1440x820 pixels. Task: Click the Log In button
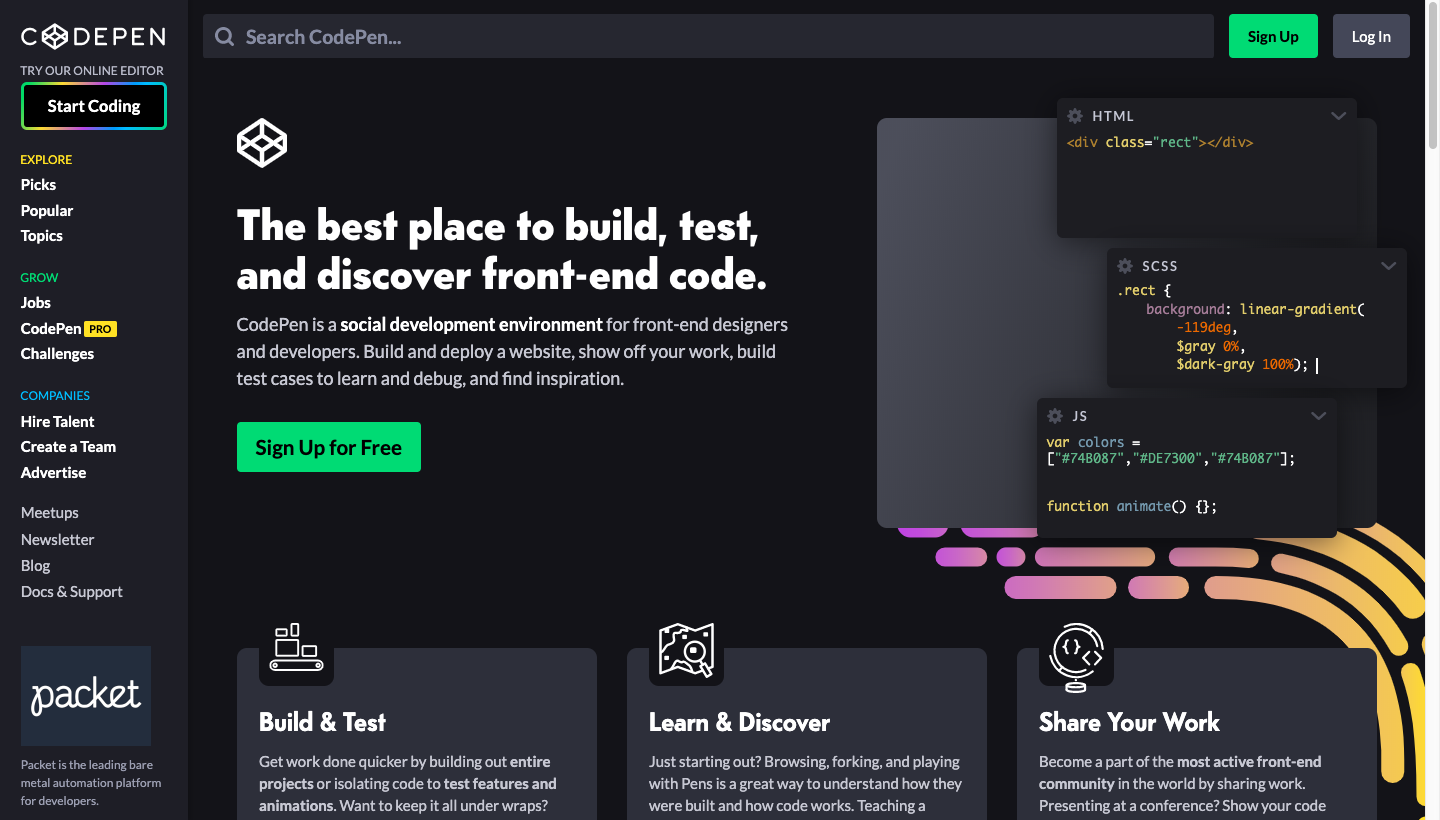(1371, 36)
